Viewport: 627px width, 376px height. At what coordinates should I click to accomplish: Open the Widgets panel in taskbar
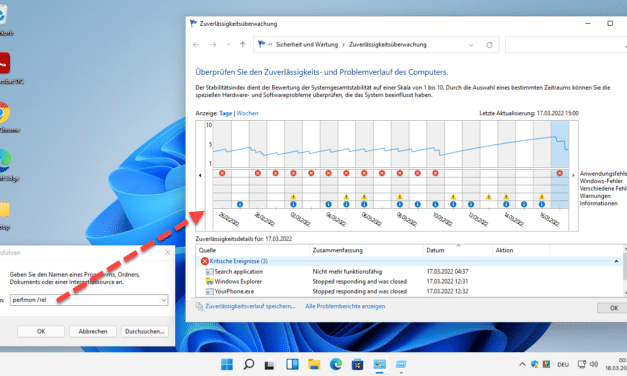(292, 364)
